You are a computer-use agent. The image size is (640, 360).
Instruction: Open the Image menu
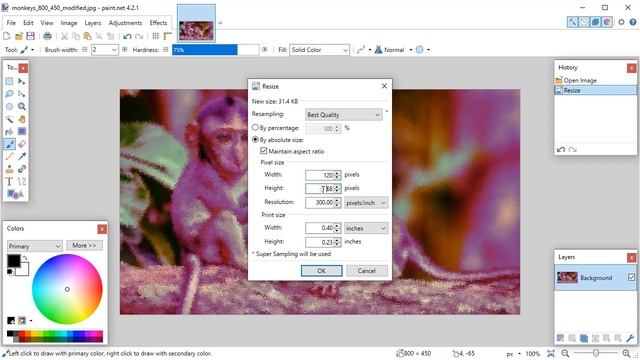[x=69, y=23]
